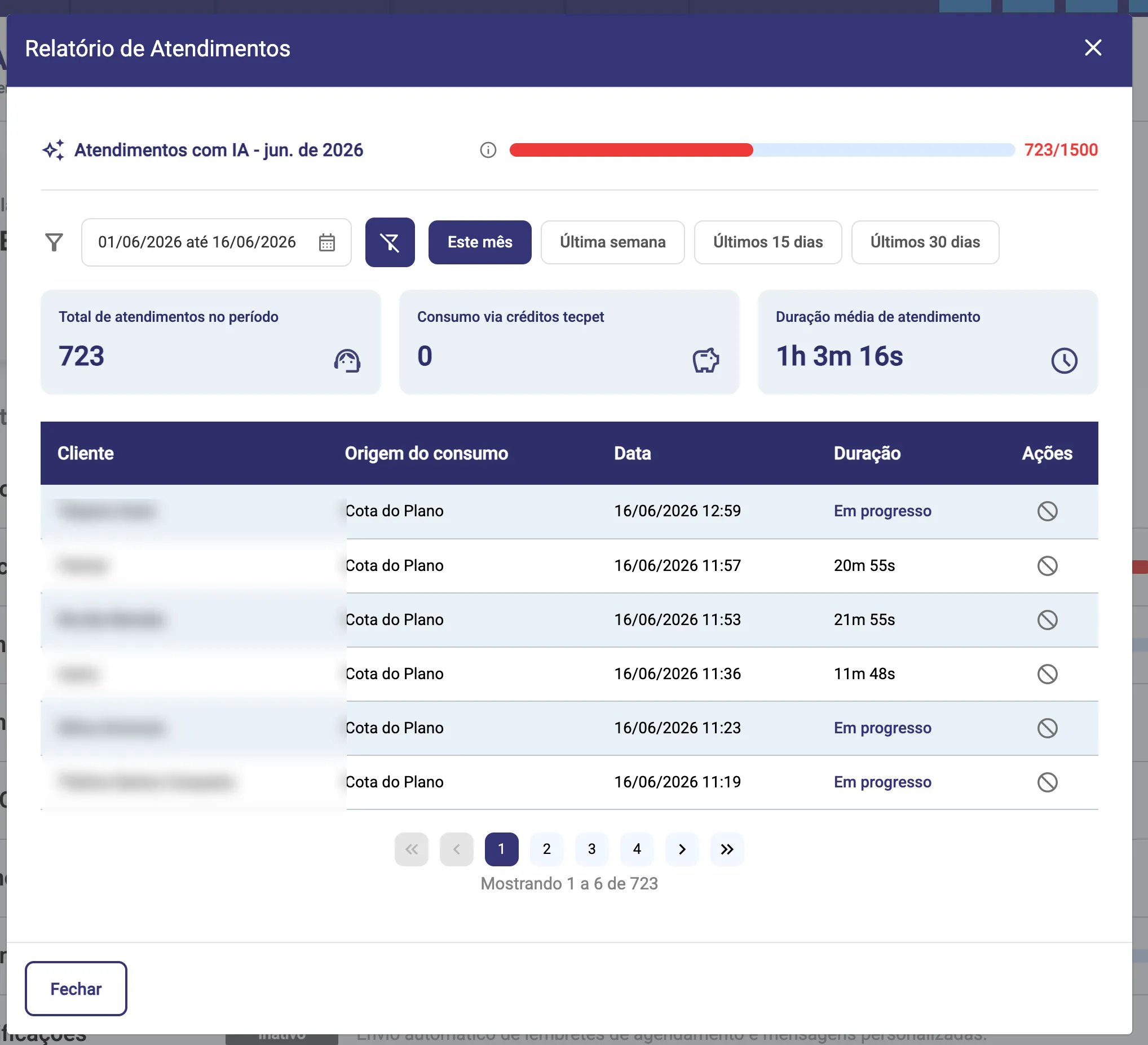Click the block action icon for 11:57 row
1148x1045 pixels.
pos(1047,566)
